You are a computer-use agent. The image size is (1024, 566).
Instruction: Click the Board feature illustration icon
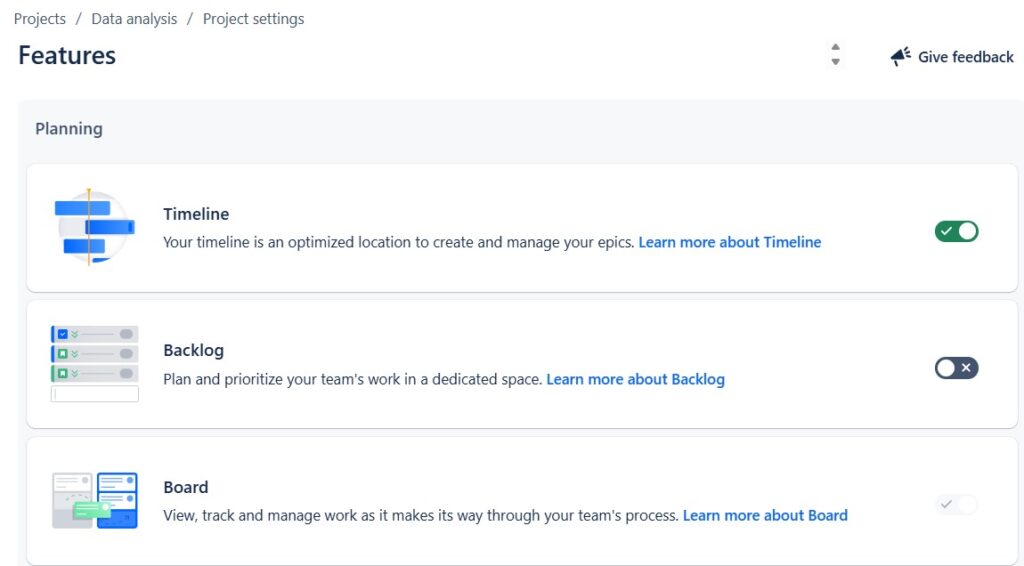coord(94,501)
